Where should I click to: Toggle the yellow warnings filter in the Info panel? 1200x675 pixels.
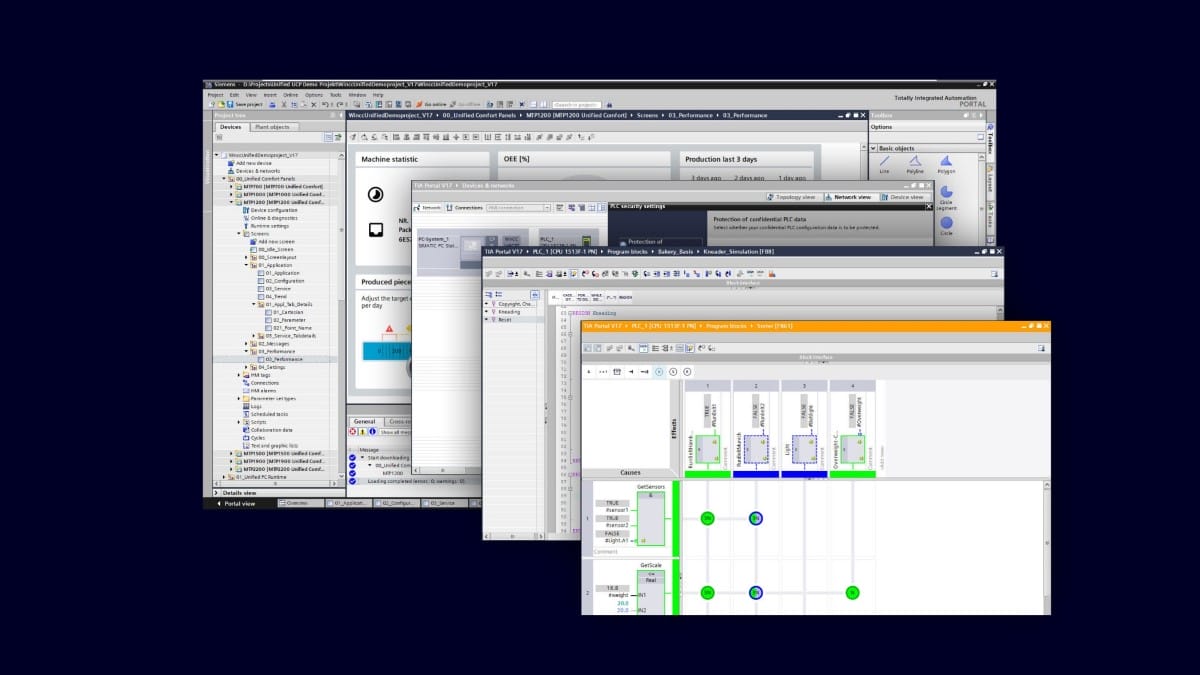pyautogui.click(x=362, y=432)
